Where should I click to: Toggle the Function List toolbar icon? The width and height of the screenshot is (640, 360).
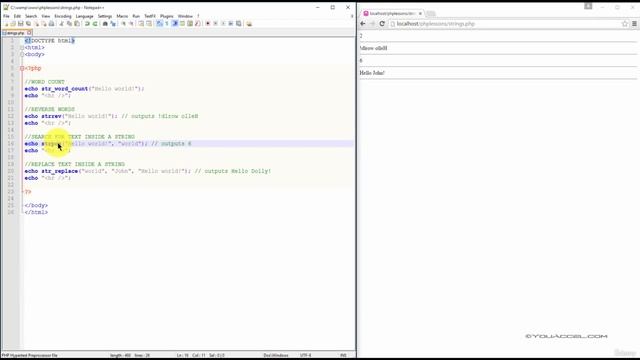point(198,24)
